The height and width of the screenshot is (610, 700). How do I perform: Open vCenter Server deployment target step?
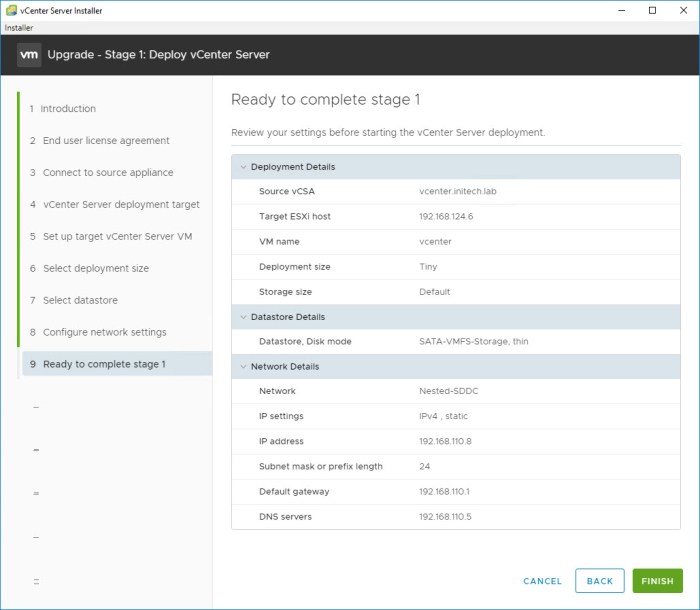tap(120, 205)
